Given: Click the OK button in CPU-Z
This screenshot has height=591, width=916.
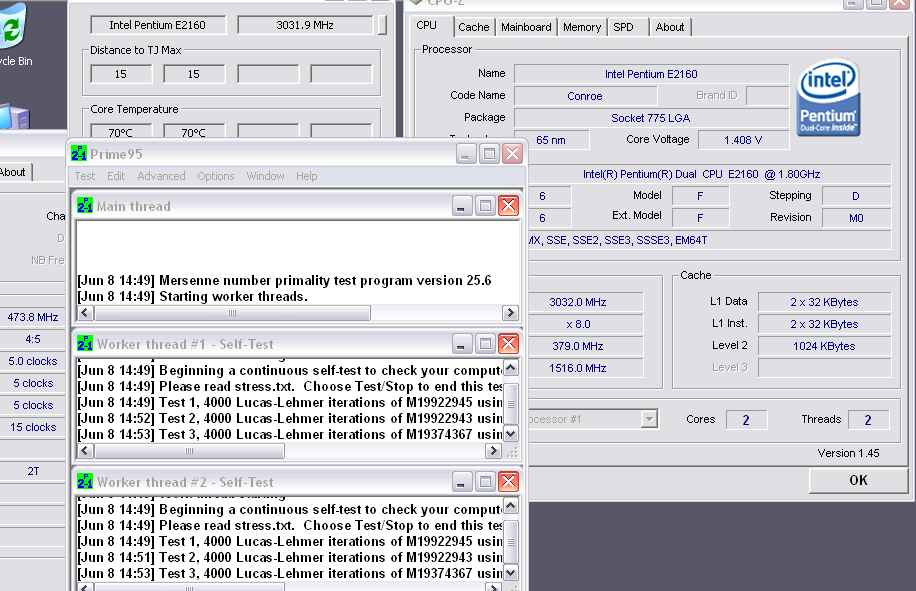Looking at the screenshot, I should [x=858, y=480].
